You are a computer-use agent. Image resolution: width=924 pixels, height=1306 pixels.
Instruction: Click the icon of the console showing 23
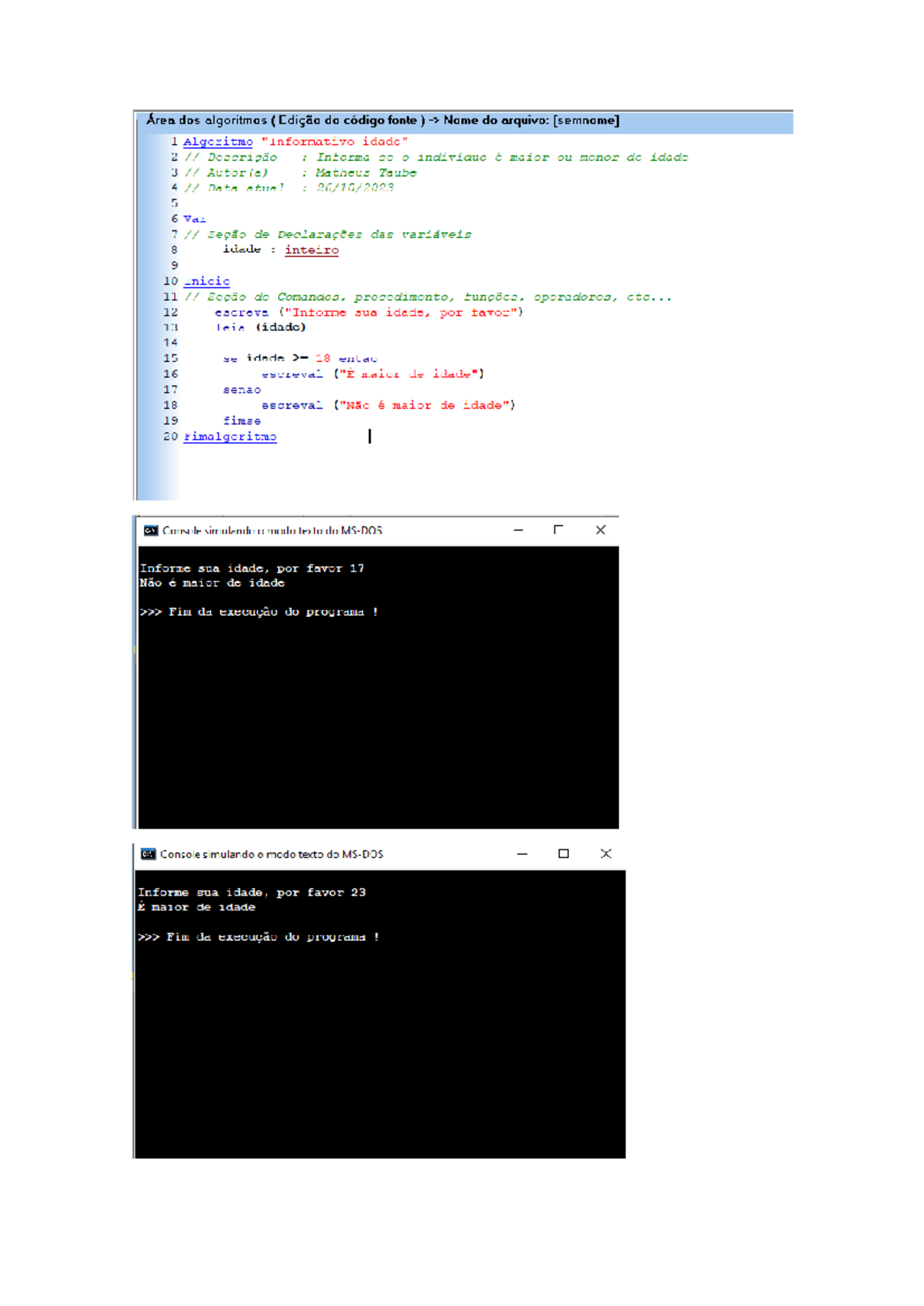click(x=148, y=854)
